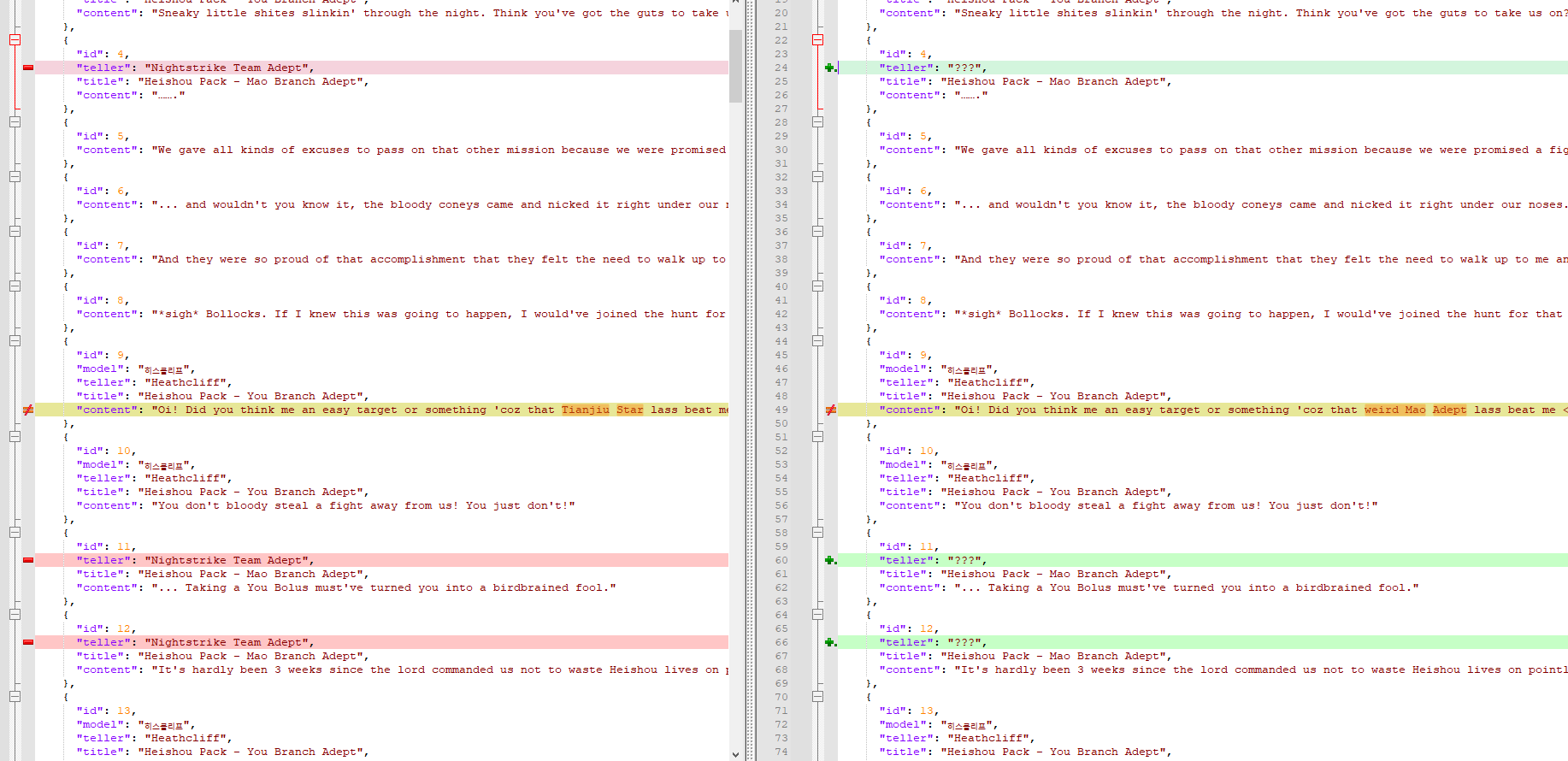The width and height of the screenshot is (1568, 761).
Task: Click the highlighted "weird Mao" text in right pane
Action: 1395,410
